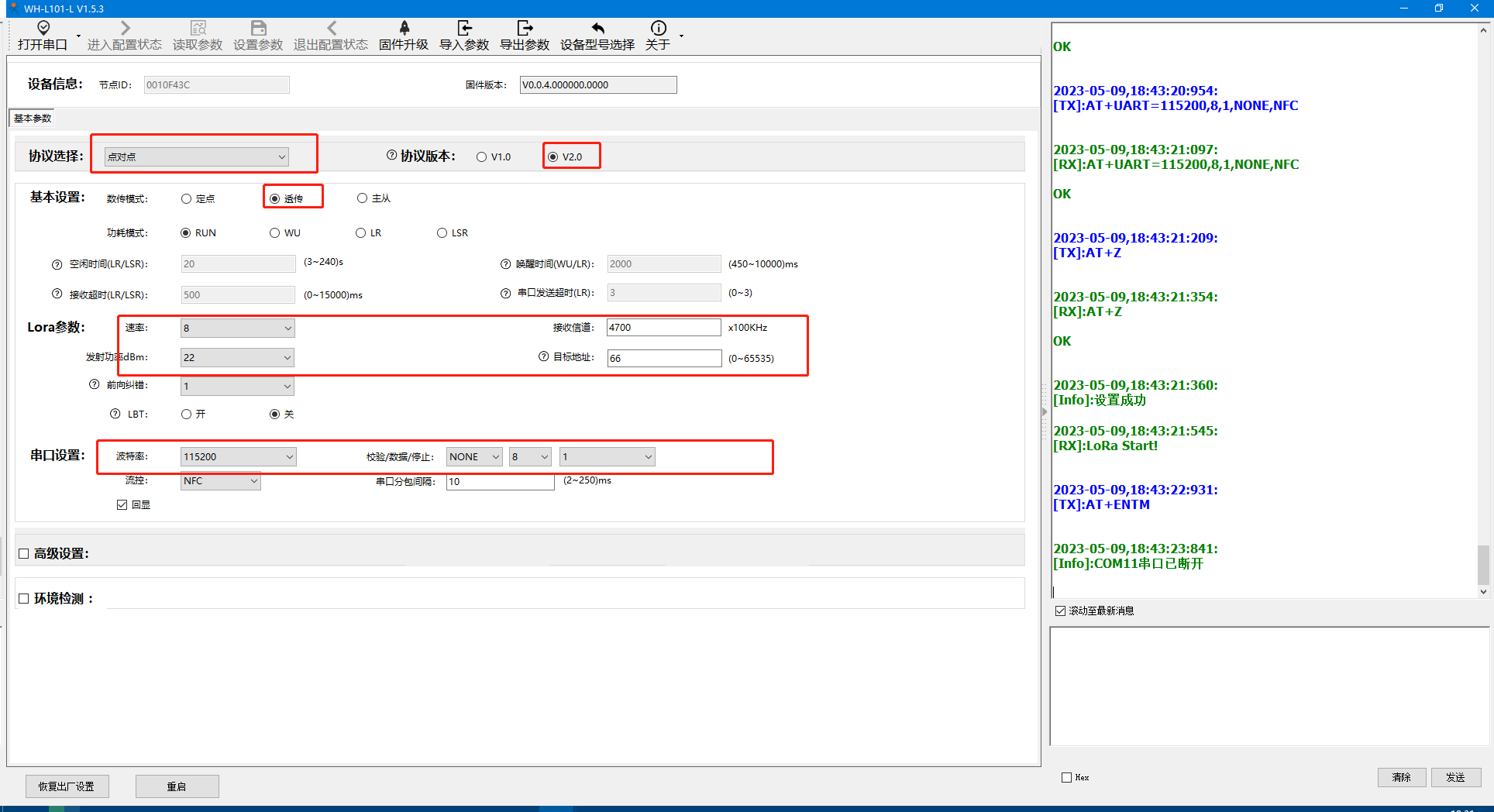Click the About (关于) info icon
The height and width of the screenshot is (812, 1494).
(658, 29)
